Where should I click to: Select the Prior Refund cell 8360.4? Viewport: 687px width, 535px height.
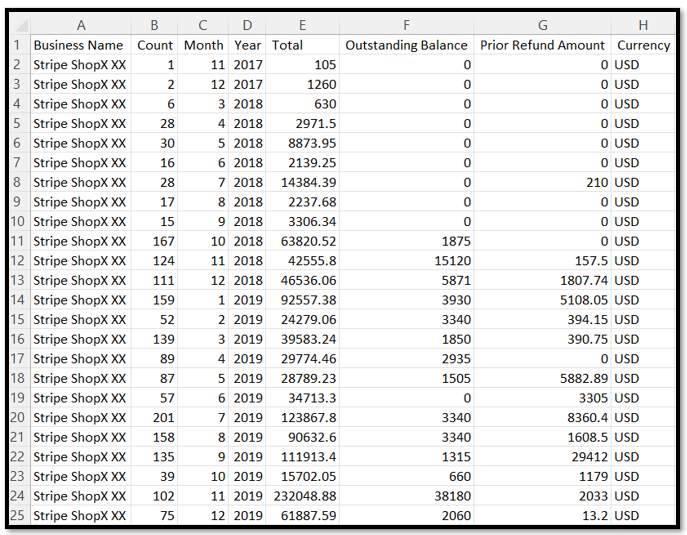pos(542,417)
